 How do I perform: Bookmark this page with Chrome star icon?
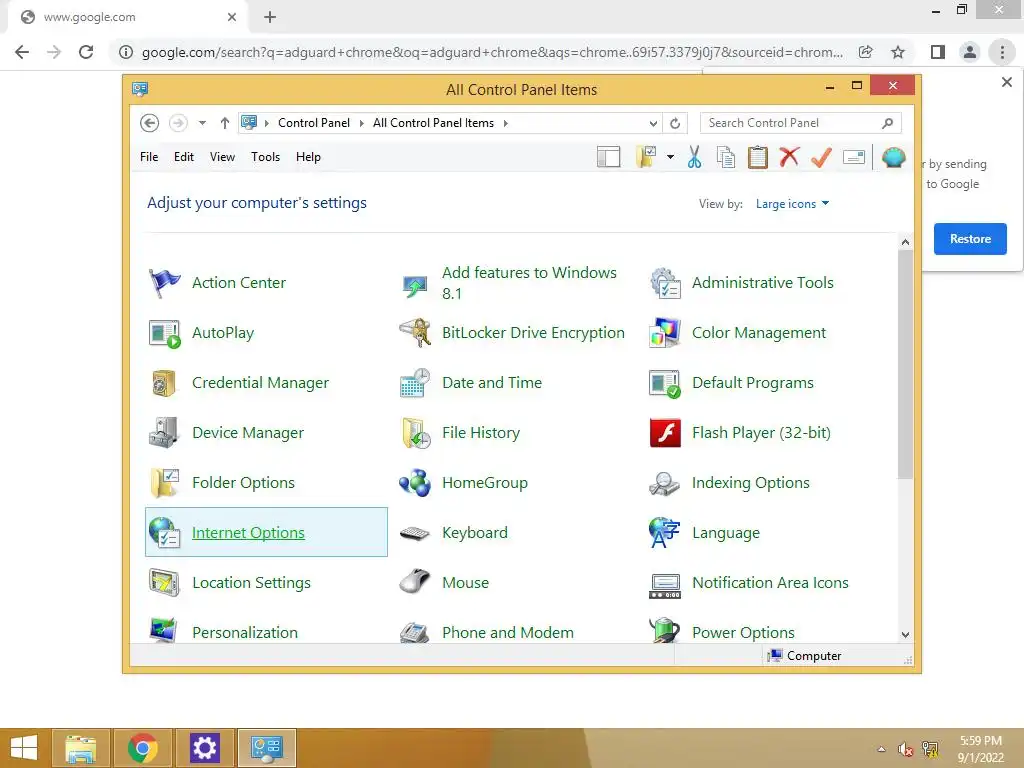898,52
